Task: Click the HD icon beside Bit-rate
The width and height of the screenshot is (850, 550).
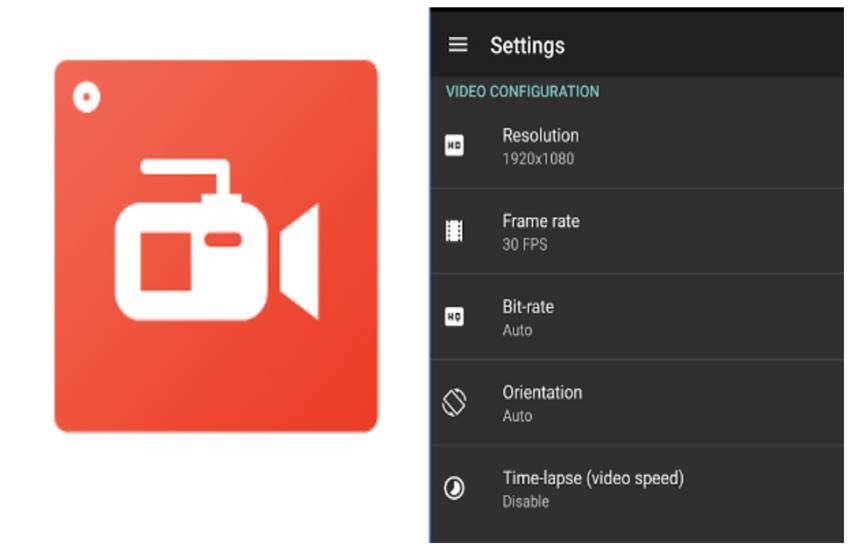Action: click(454, 317)
